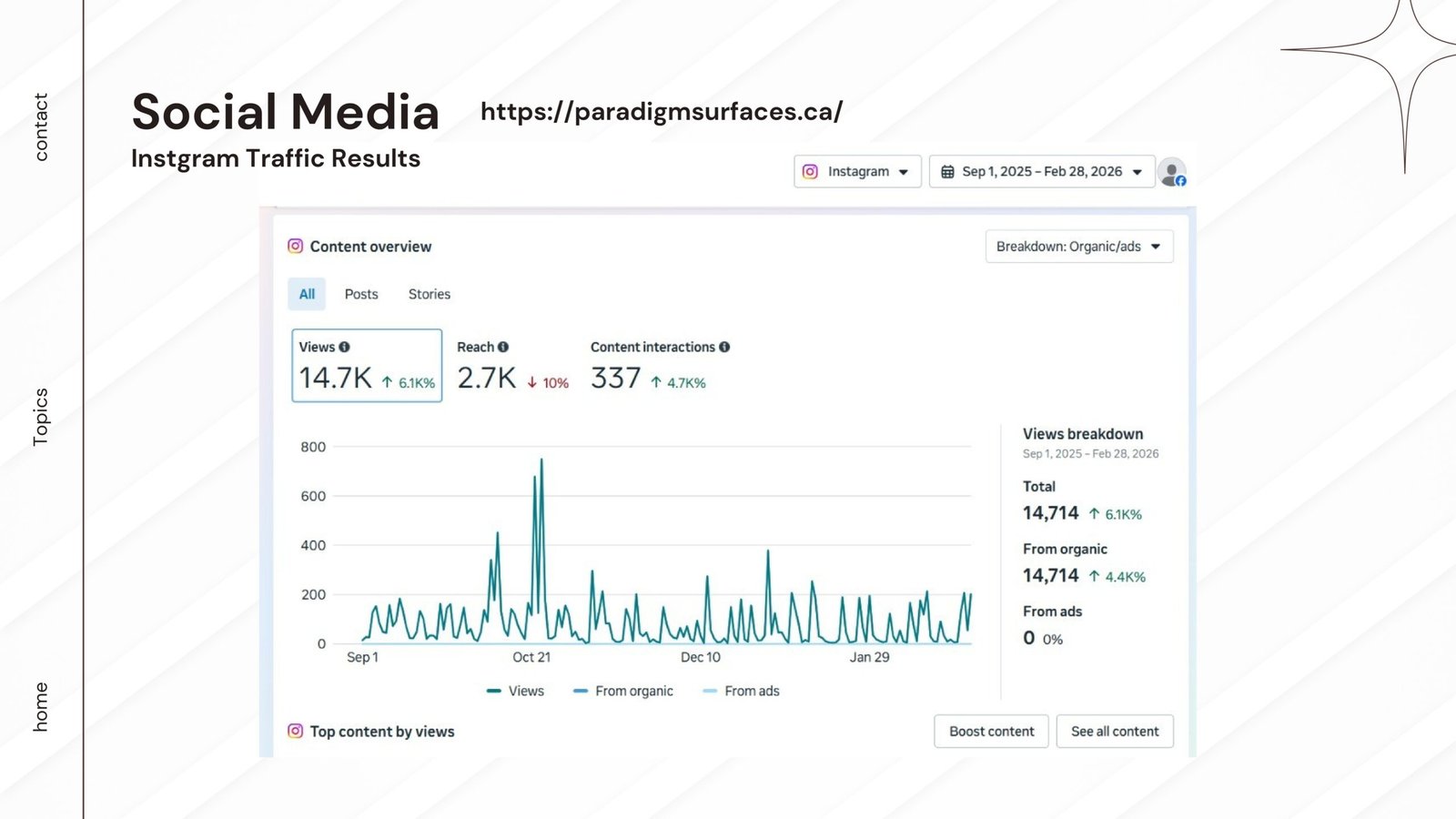
Task: Select the Views metric card
Action: click(x=367, y=366)
